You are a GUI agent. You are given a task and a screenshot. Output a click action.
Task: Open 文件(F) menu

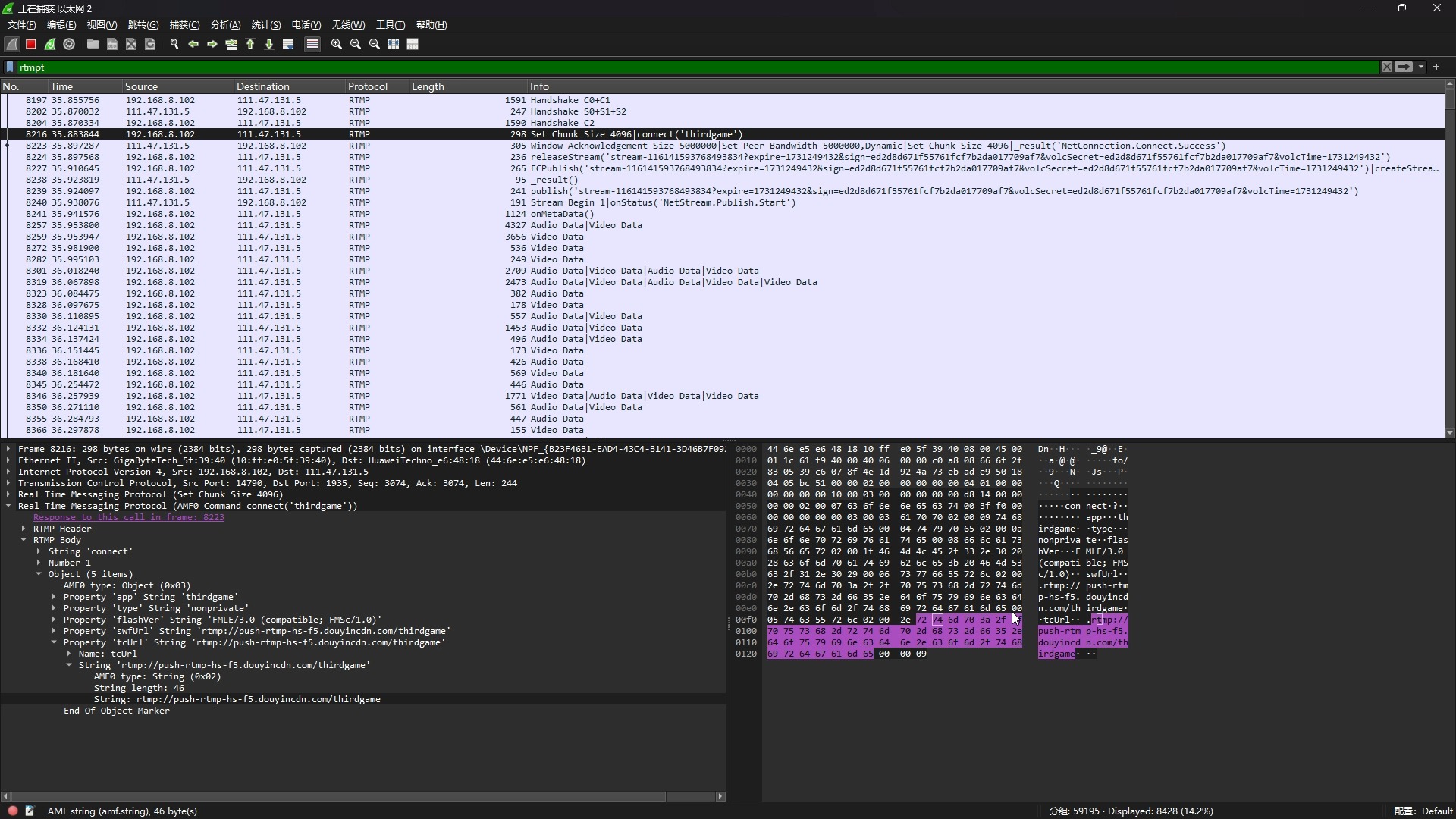tap(21, 25)
